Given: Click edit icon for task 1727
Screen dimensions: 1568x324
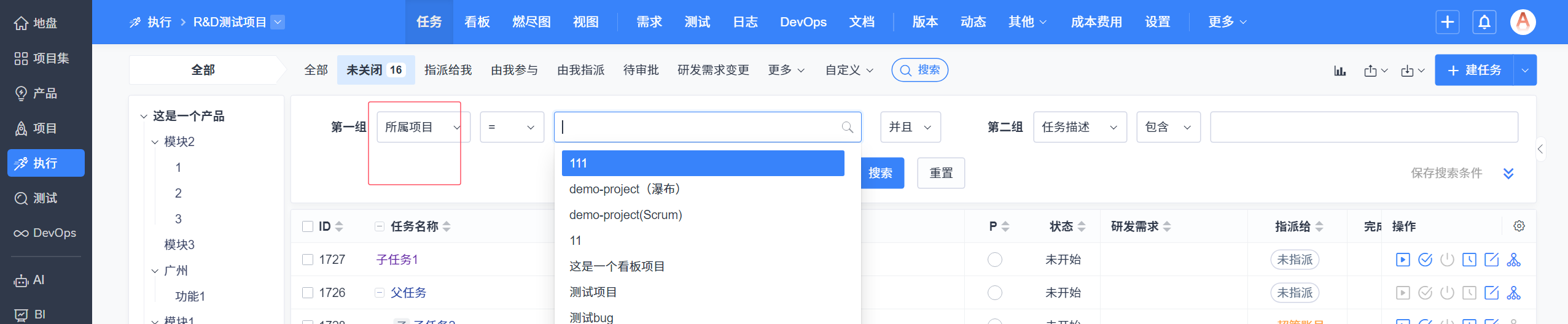Looking at the screenshot, I should (x=1491, y=260).
